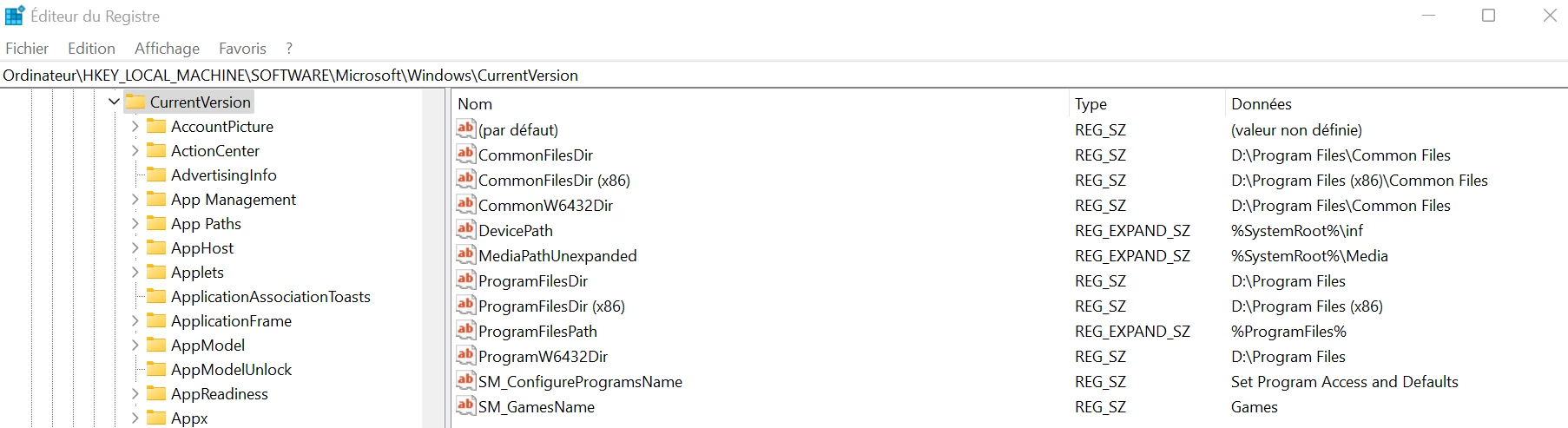Expand the ActionCenter key

pos(135,150)
